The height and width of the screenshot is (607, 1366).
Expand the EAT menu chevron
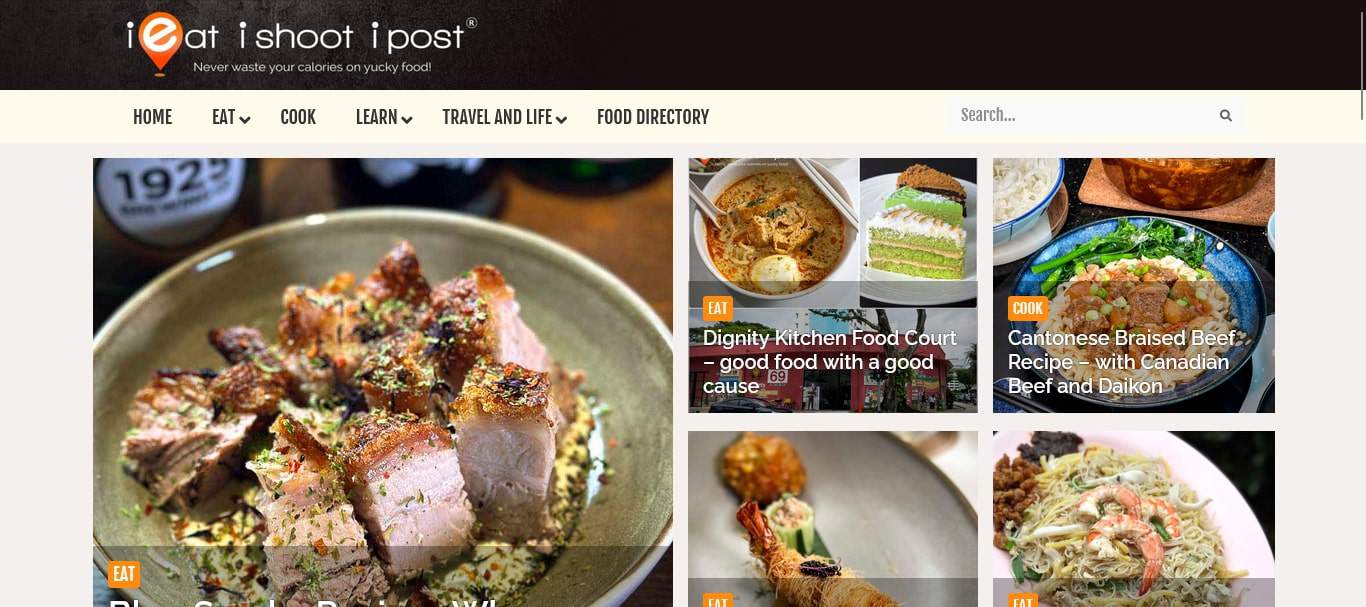pos(245,120)
